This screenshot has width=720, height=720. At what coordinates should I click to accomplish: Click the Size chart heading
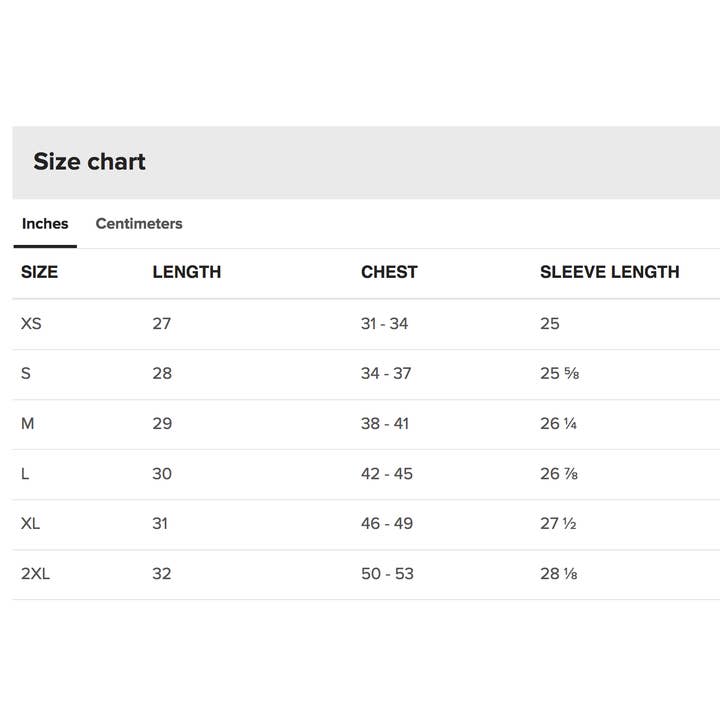pos(89,162)
